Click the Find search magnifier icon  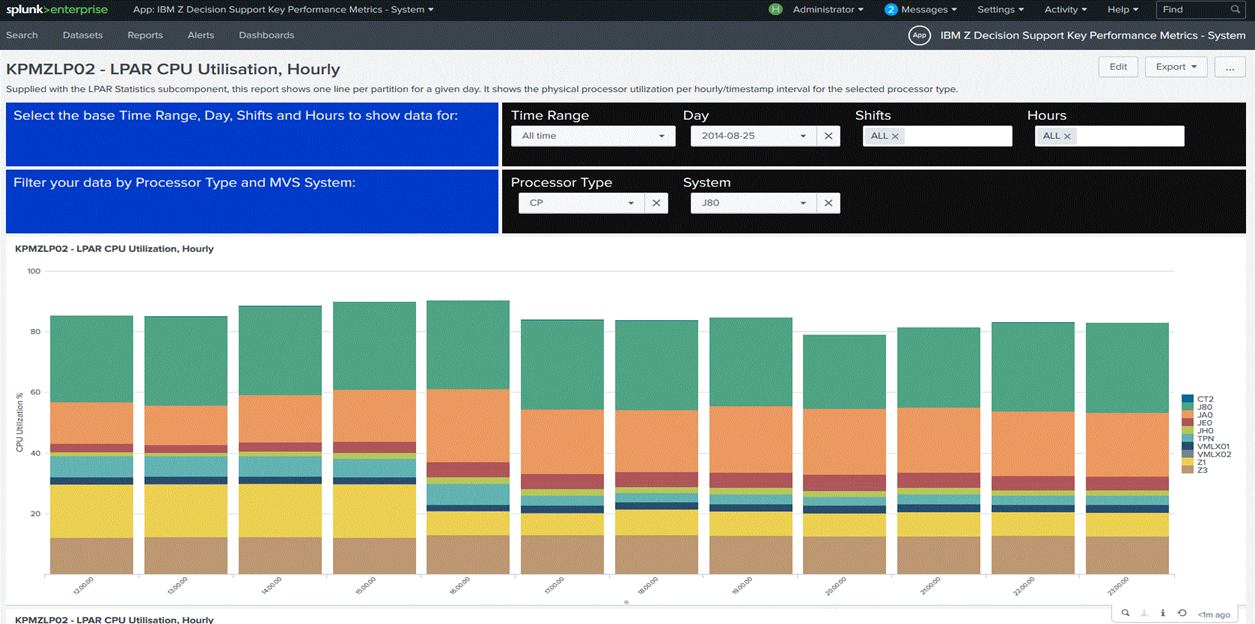click(x=1236, y=9)
